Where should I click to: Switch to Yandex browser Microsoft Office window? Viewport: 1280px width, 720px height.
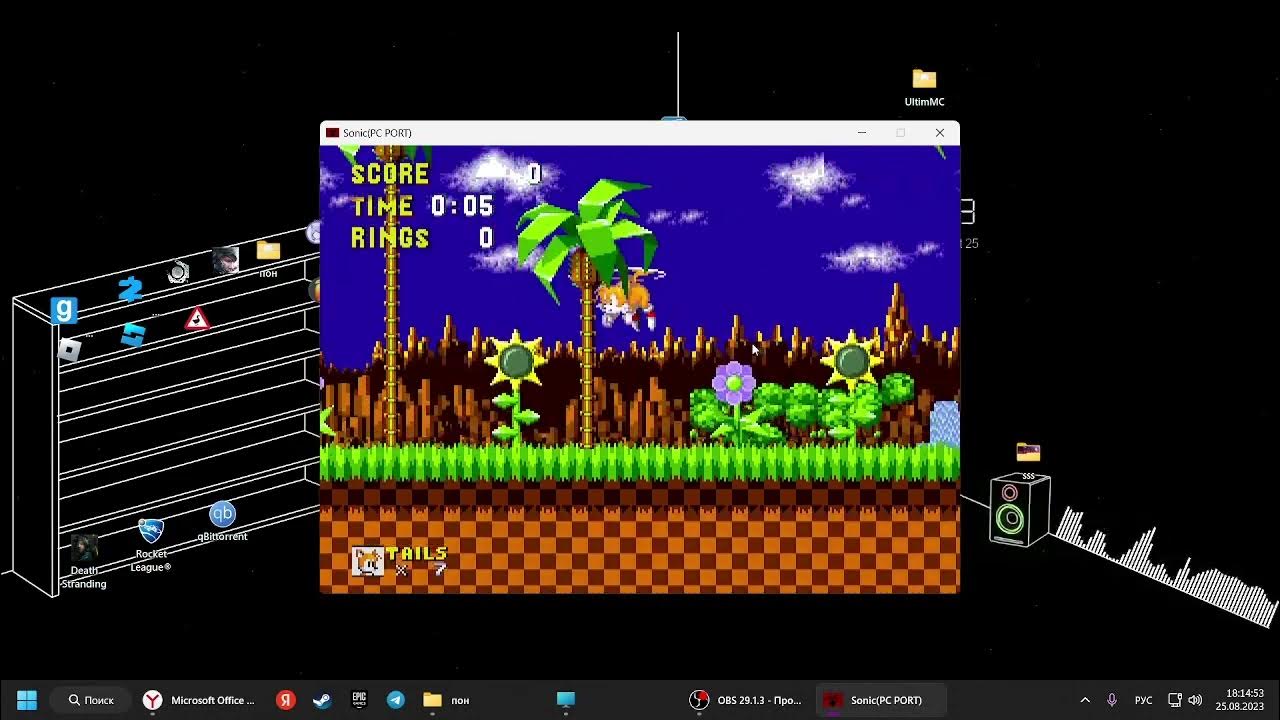click(x=199, y=700)
